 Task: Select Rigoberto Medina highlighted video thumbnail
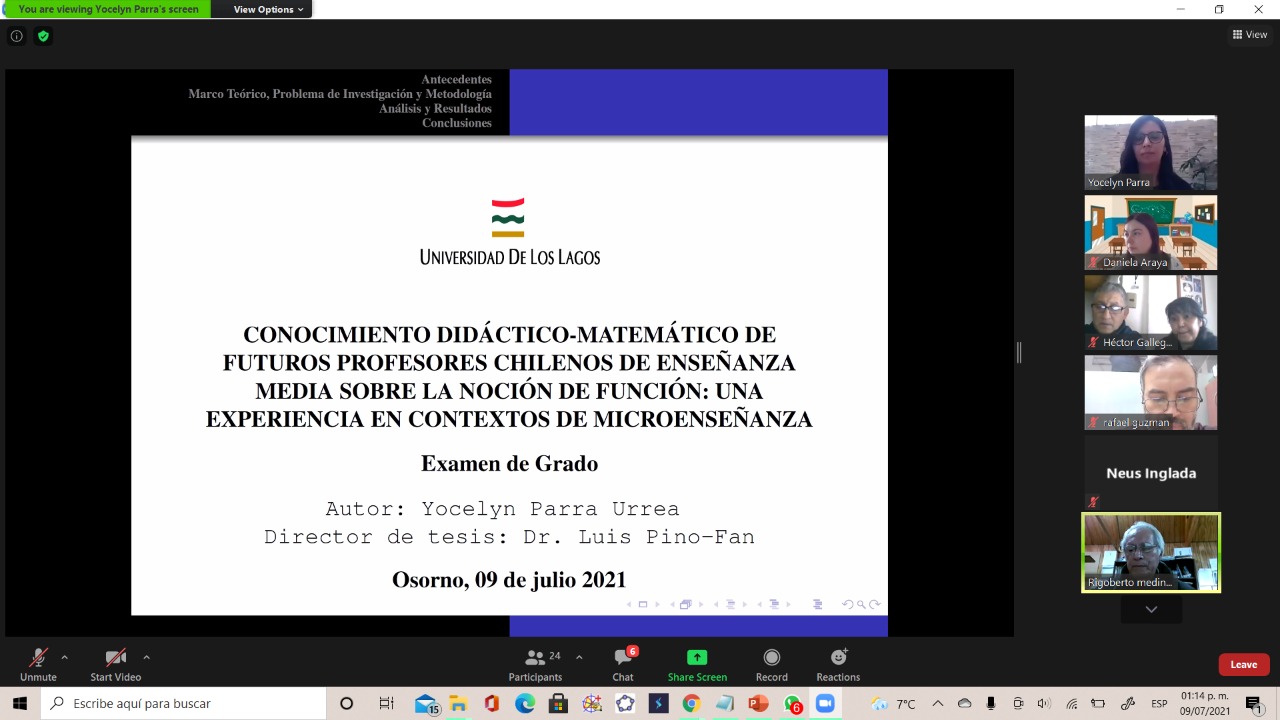pos(1151,553)
